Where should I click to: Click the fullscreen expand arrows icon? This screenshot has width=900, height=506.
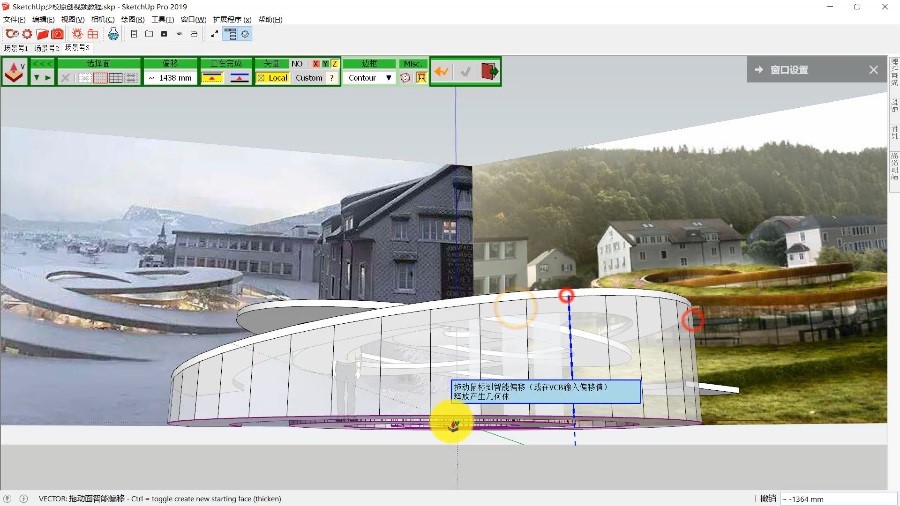[214, 34]
